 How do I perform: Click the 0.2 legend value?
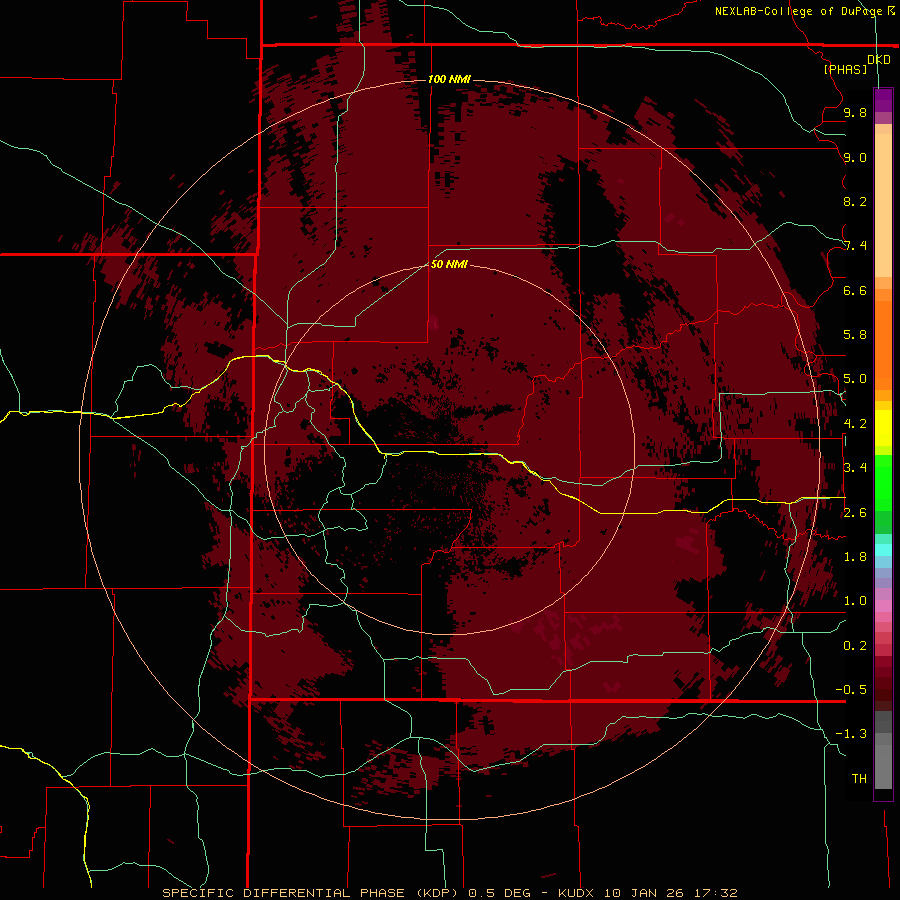[x=855, y=646]
